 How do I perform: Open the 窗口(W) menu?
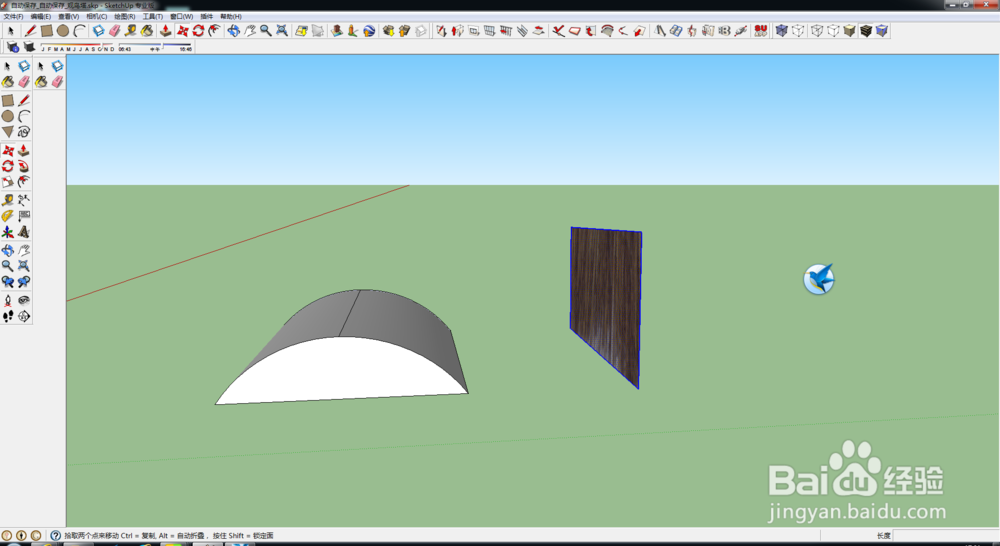coord(182,17)
